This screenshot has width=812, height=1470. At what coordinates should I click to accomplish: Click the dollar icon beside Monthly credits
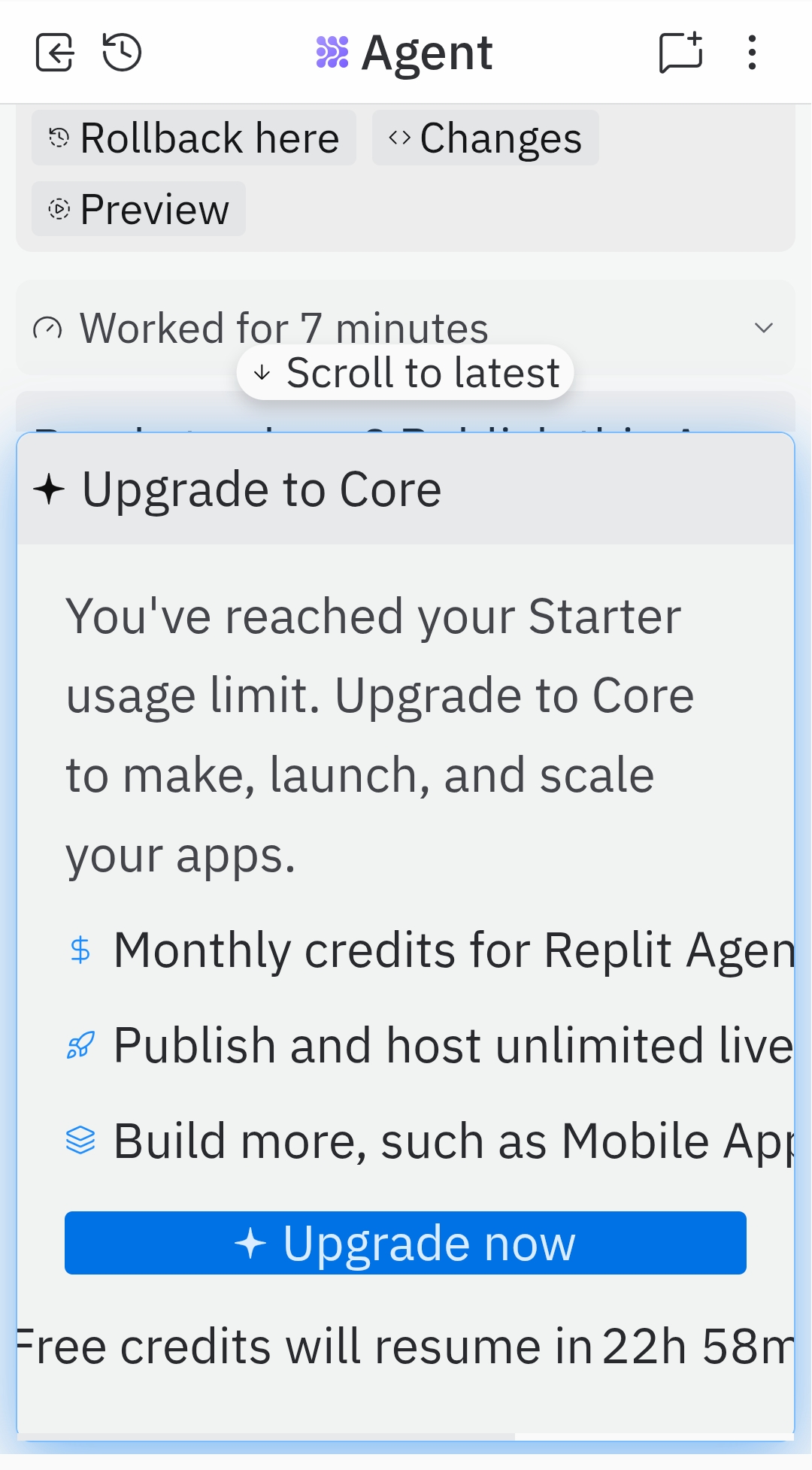click(x=80, y=950)
